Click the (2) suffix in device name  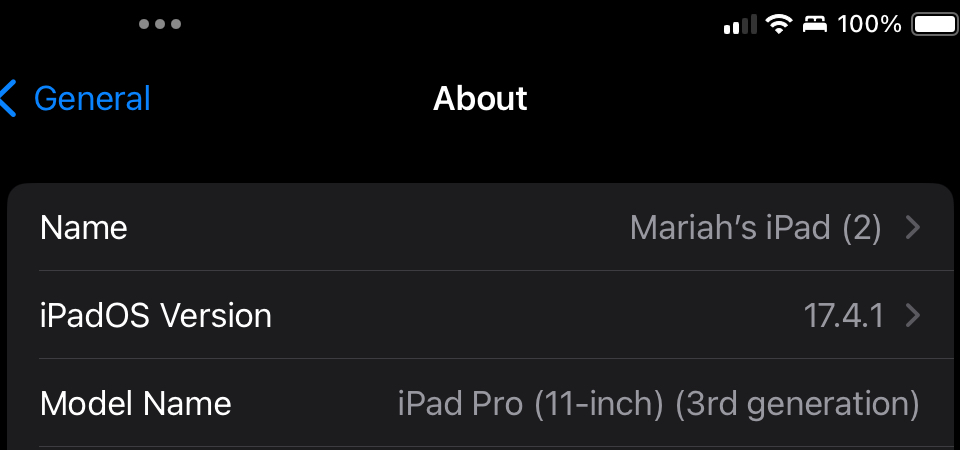pos(861,228)
